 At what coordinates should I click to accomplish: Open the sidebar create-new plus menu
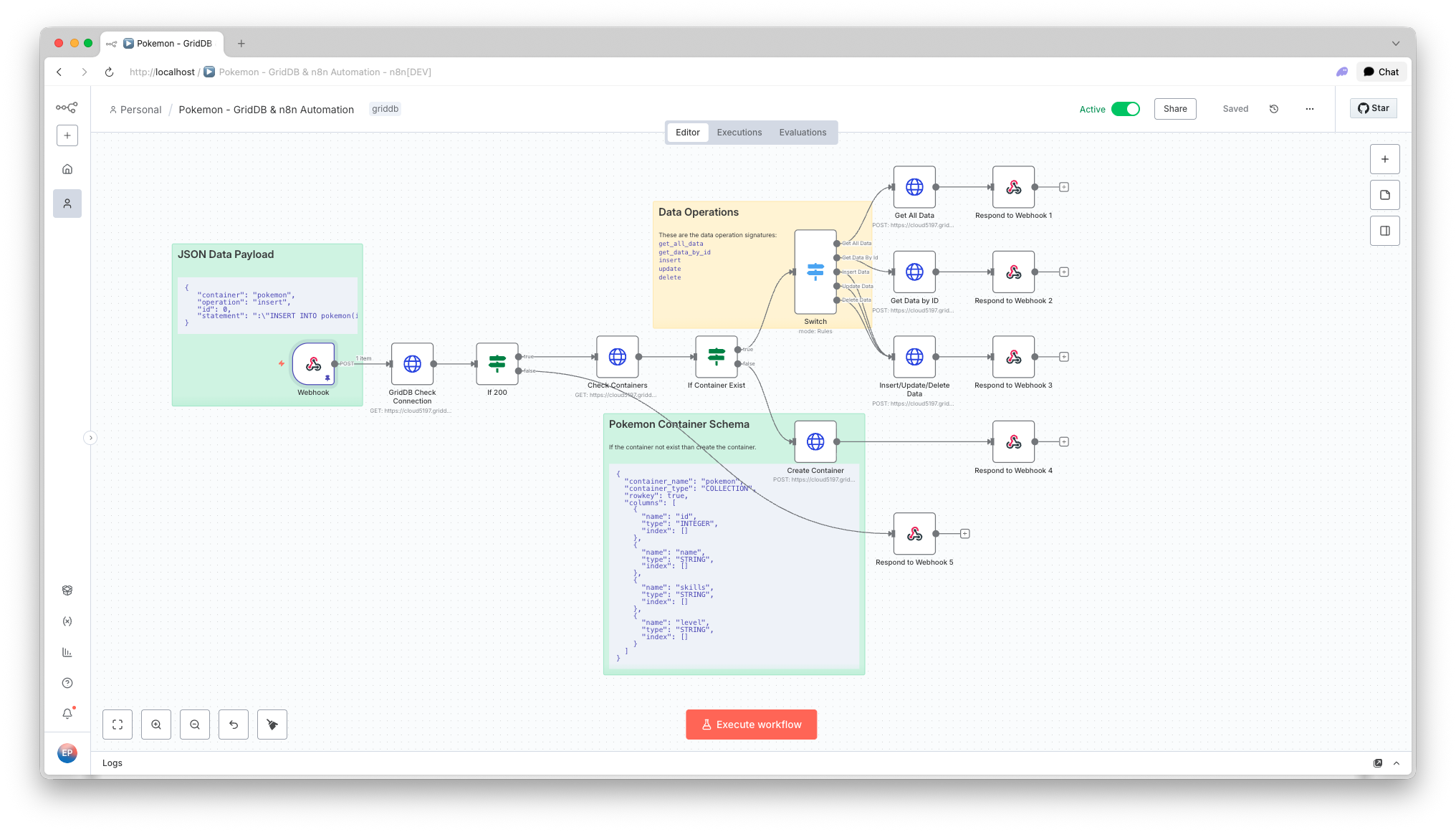coord(67,135)
